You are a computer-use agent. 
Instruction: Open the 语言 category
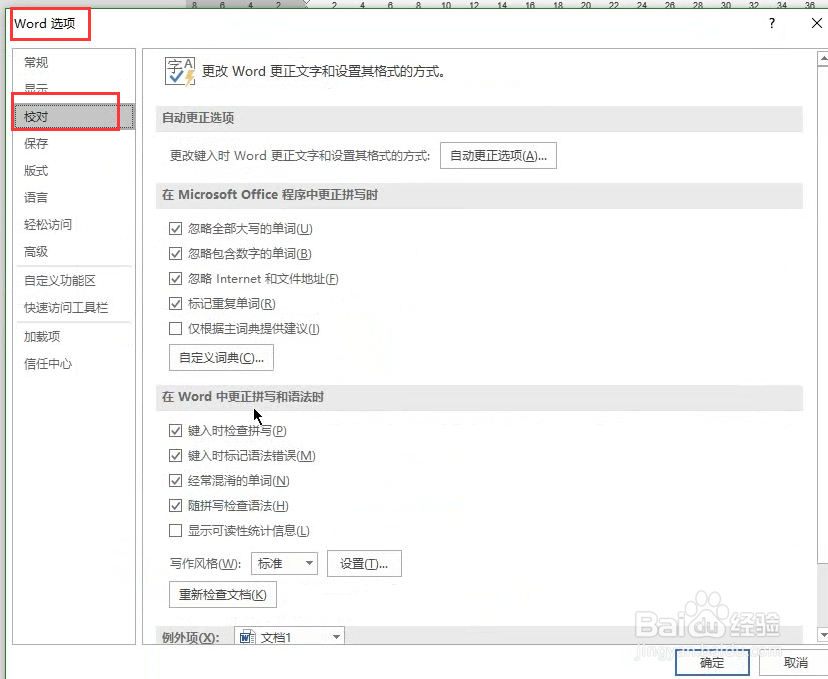coord(36,197)
